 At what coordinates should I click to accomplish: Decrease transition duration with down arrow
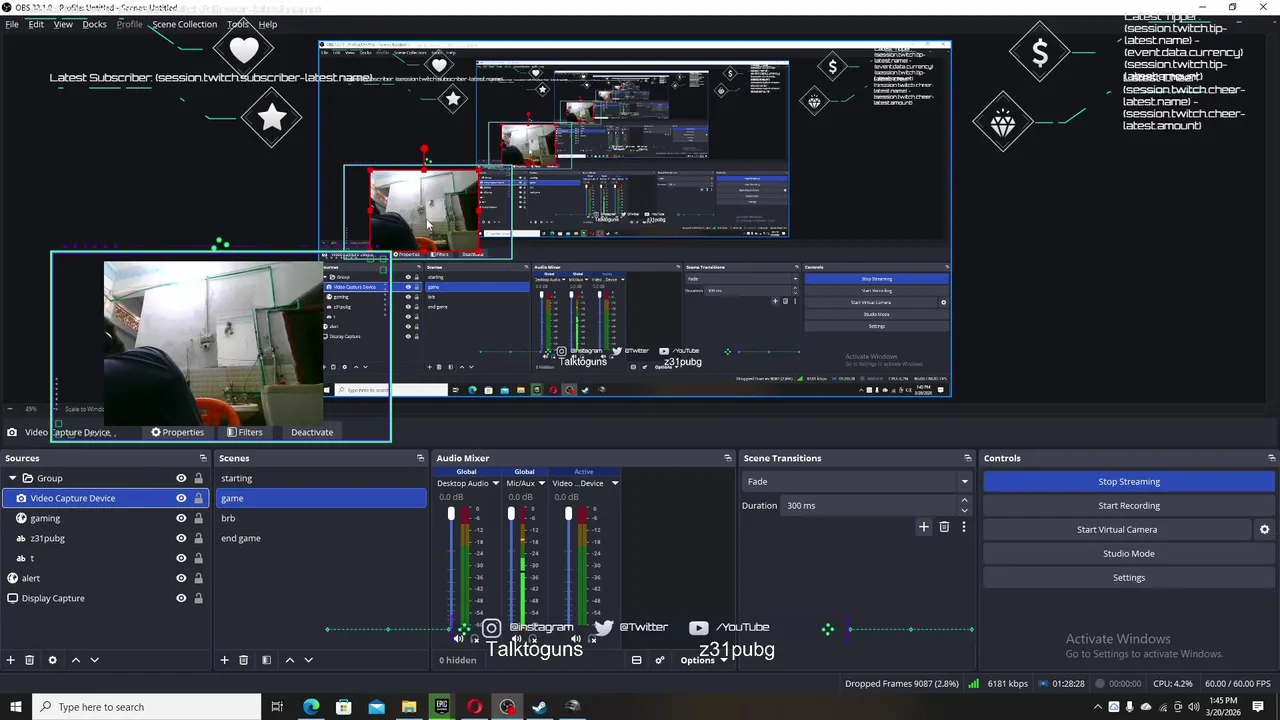964,511
